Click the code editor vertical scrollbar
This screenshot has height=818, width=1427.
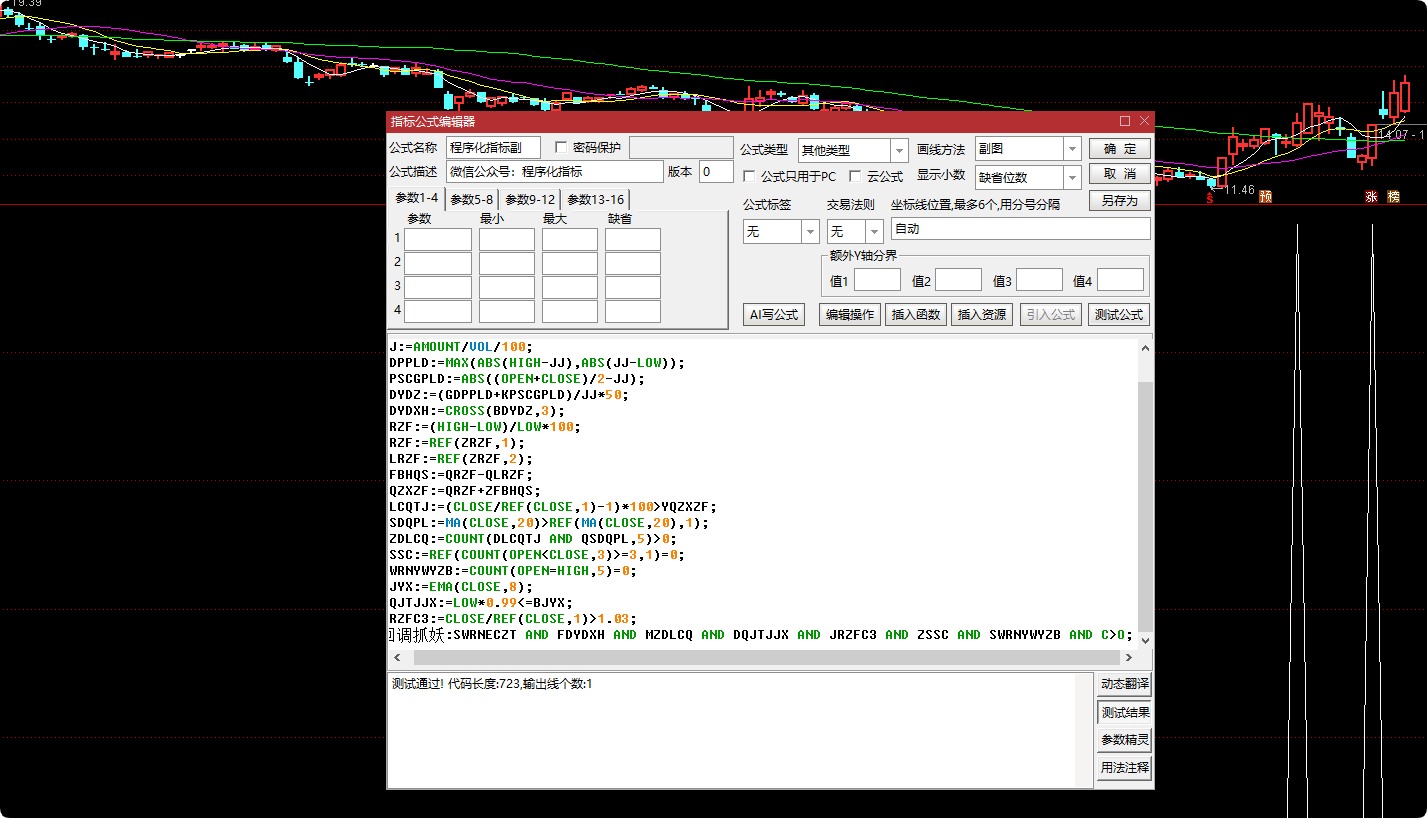click(1145, 493)
